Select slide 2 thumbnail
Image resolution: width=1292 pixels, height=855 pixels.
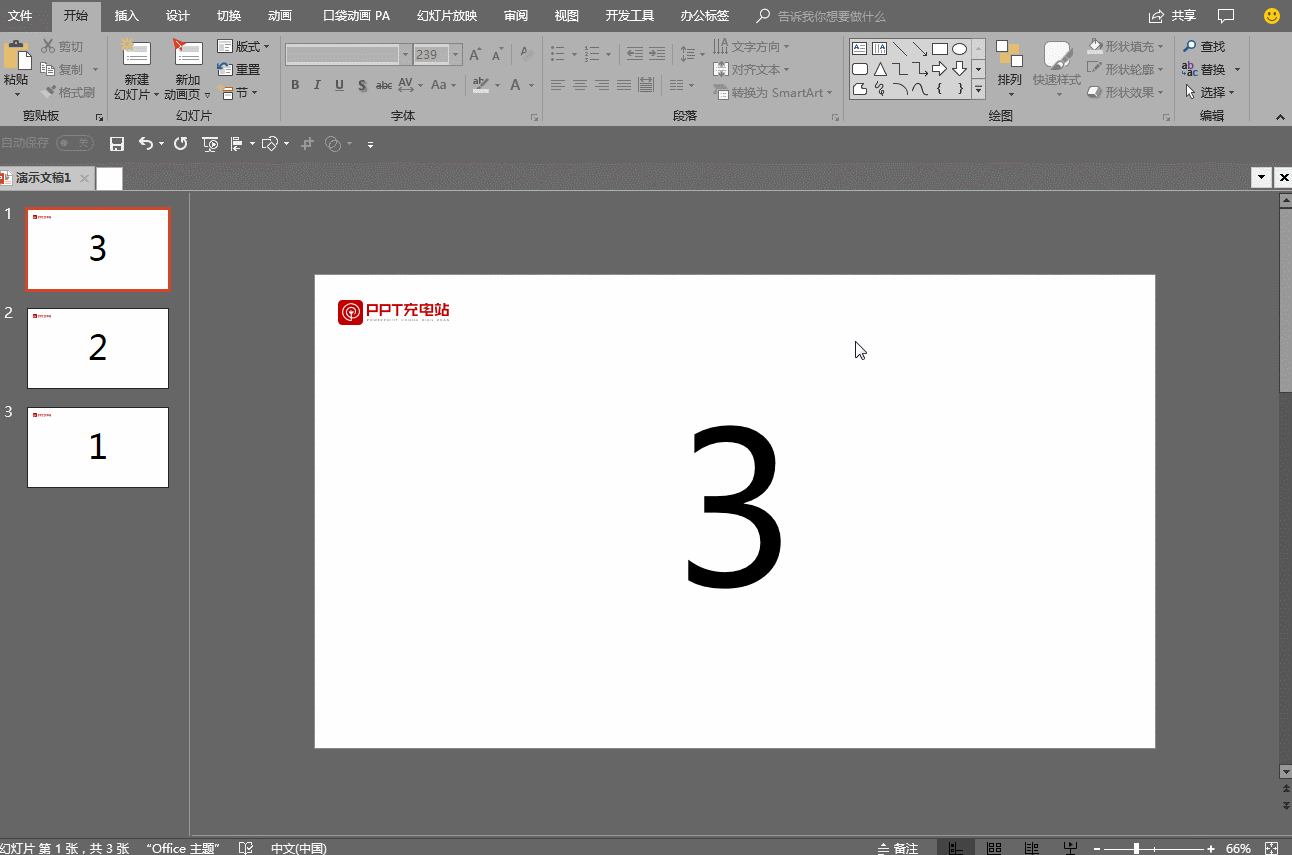pos(98,348)
